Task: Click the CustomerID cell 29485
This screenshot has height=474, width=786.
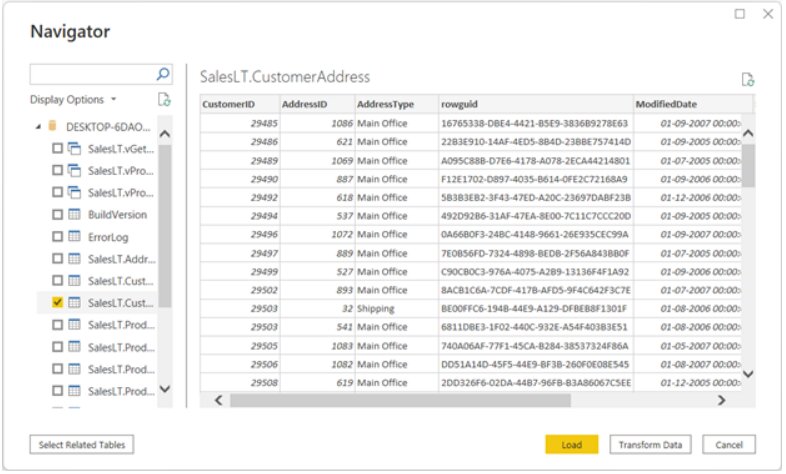Action: (x=240, y=123)
